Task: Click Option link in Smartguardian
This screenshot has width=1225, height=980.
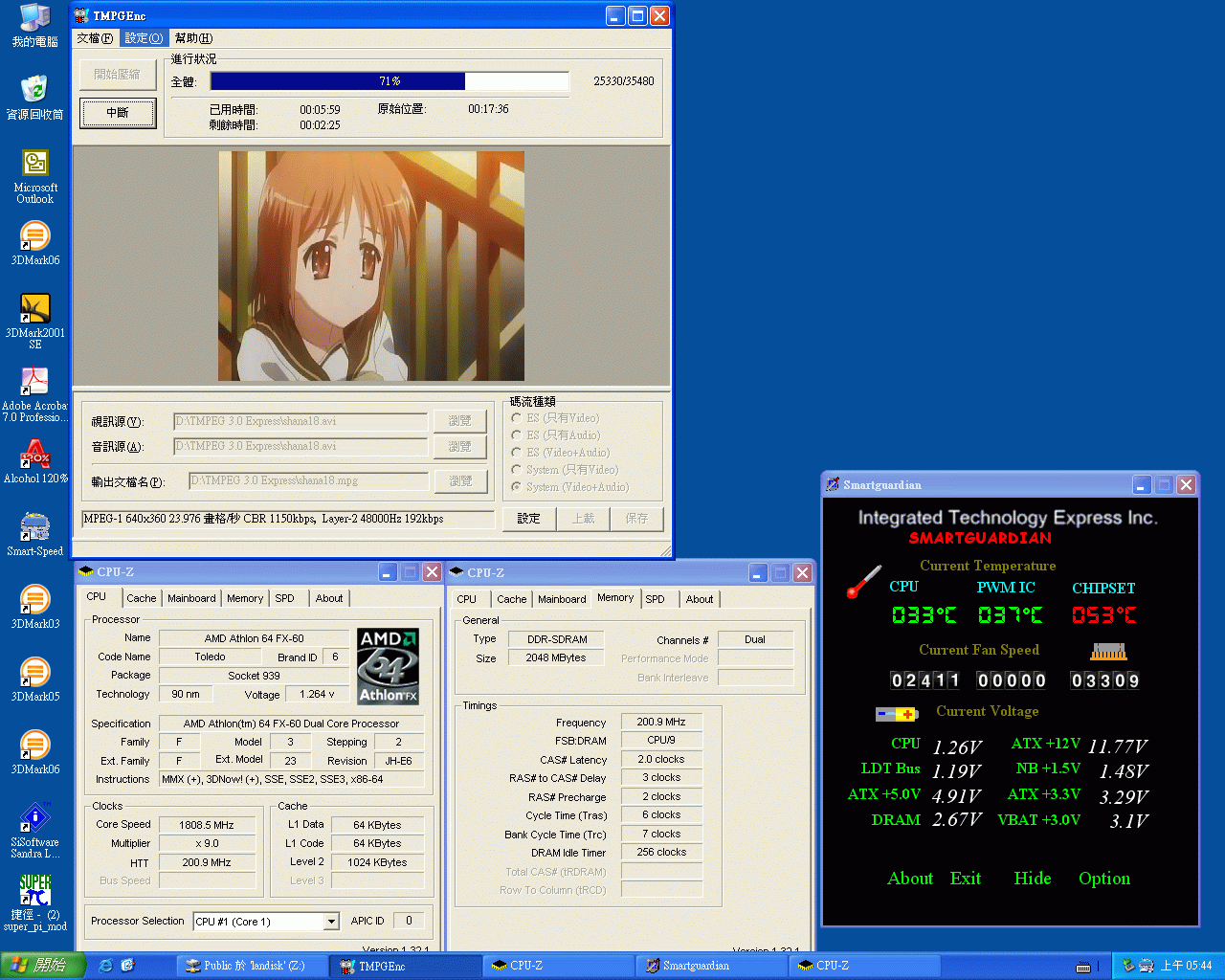Action: tap(1104, 879)
